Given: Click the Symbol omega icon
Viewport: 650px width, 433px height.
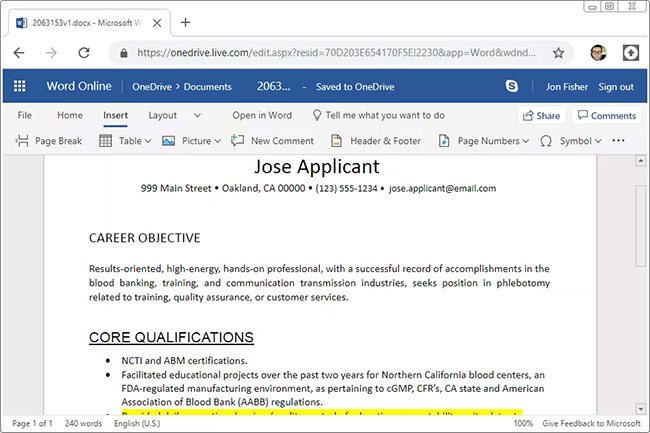Looking at the screenshot, I should coord(546,141).
